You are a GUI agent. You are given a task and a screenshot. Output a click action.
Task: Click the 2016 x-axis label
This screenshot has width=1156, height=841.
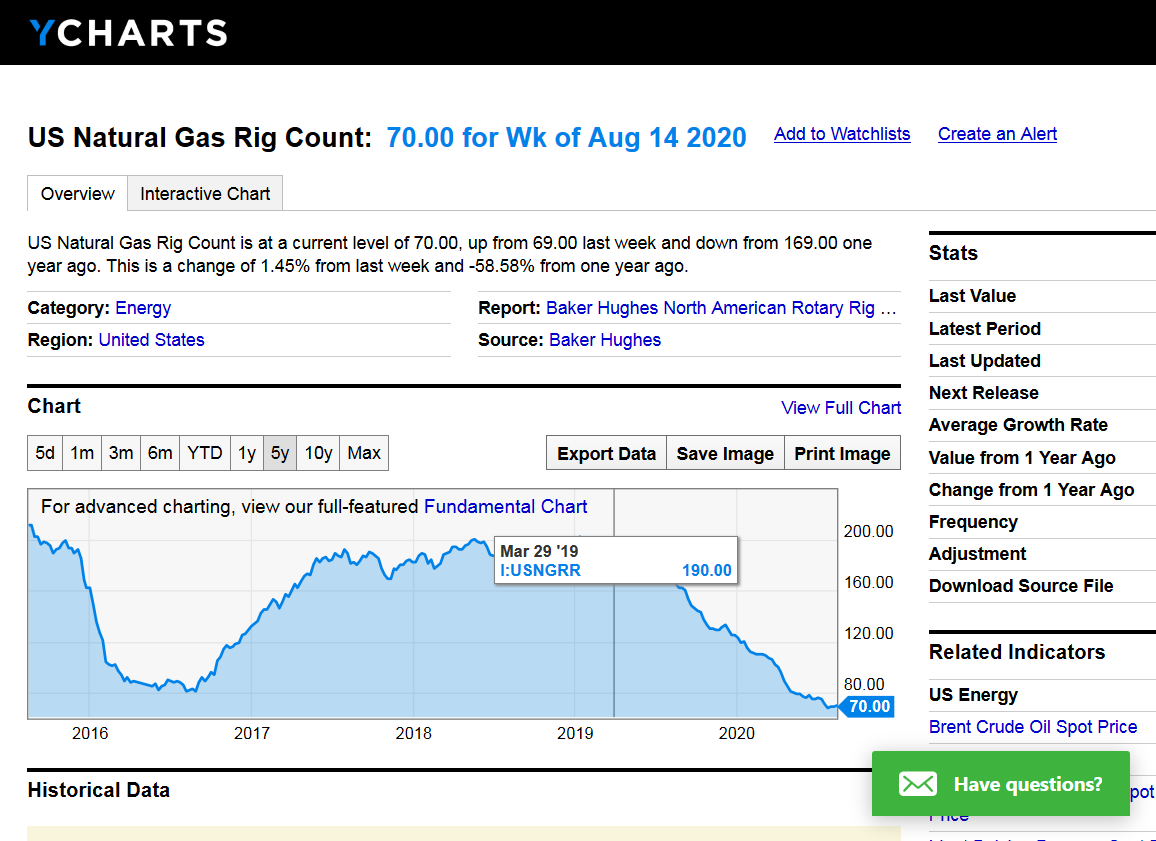tap(90, 733)
